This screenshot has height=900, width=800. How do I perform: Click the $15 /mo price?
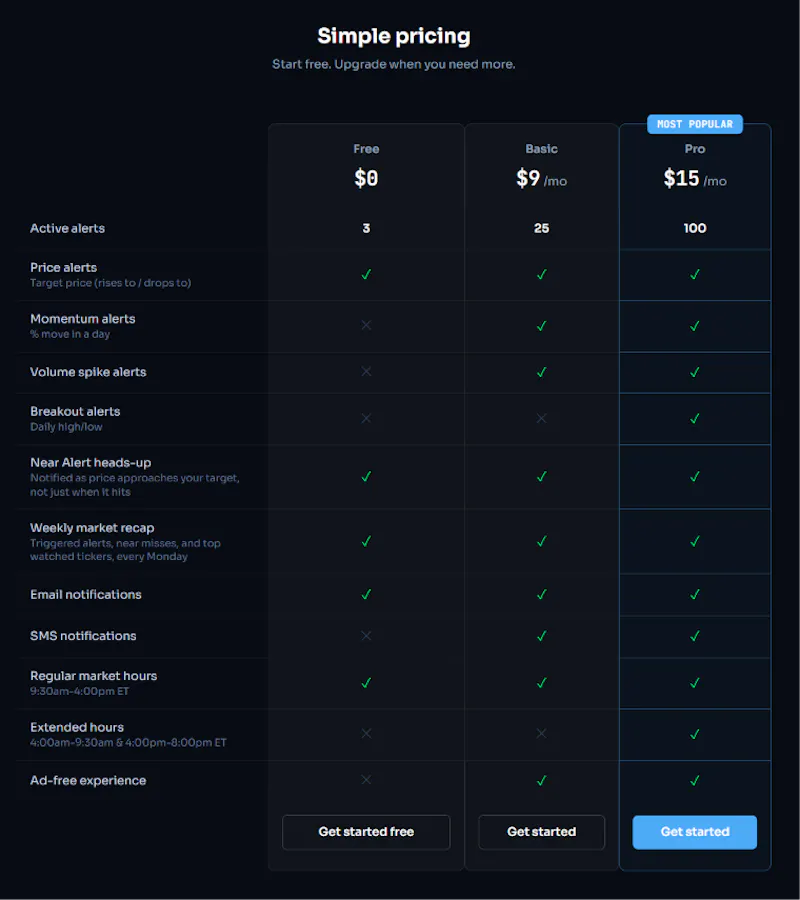(694, 179)
